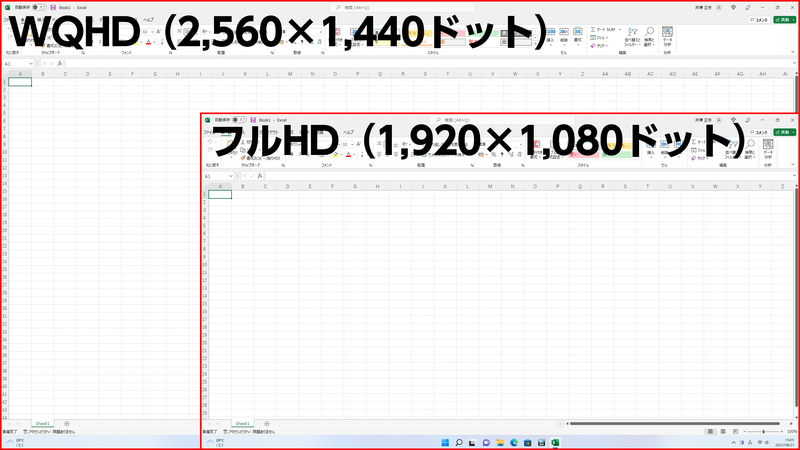The image size is (800, 450).
Task: Click the Undo arrow in the Full HD ribbon
Action: pos(210,142)
